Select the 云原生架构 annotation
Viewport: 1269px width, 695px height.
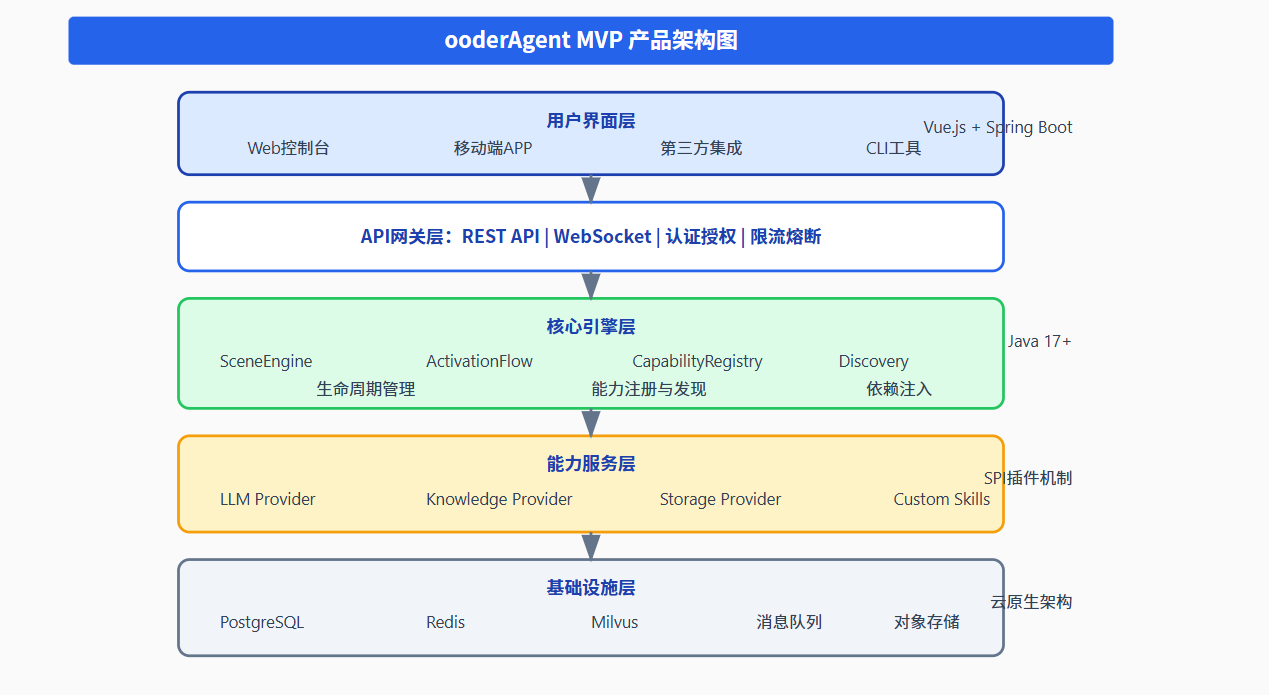tap(1032, 602)
